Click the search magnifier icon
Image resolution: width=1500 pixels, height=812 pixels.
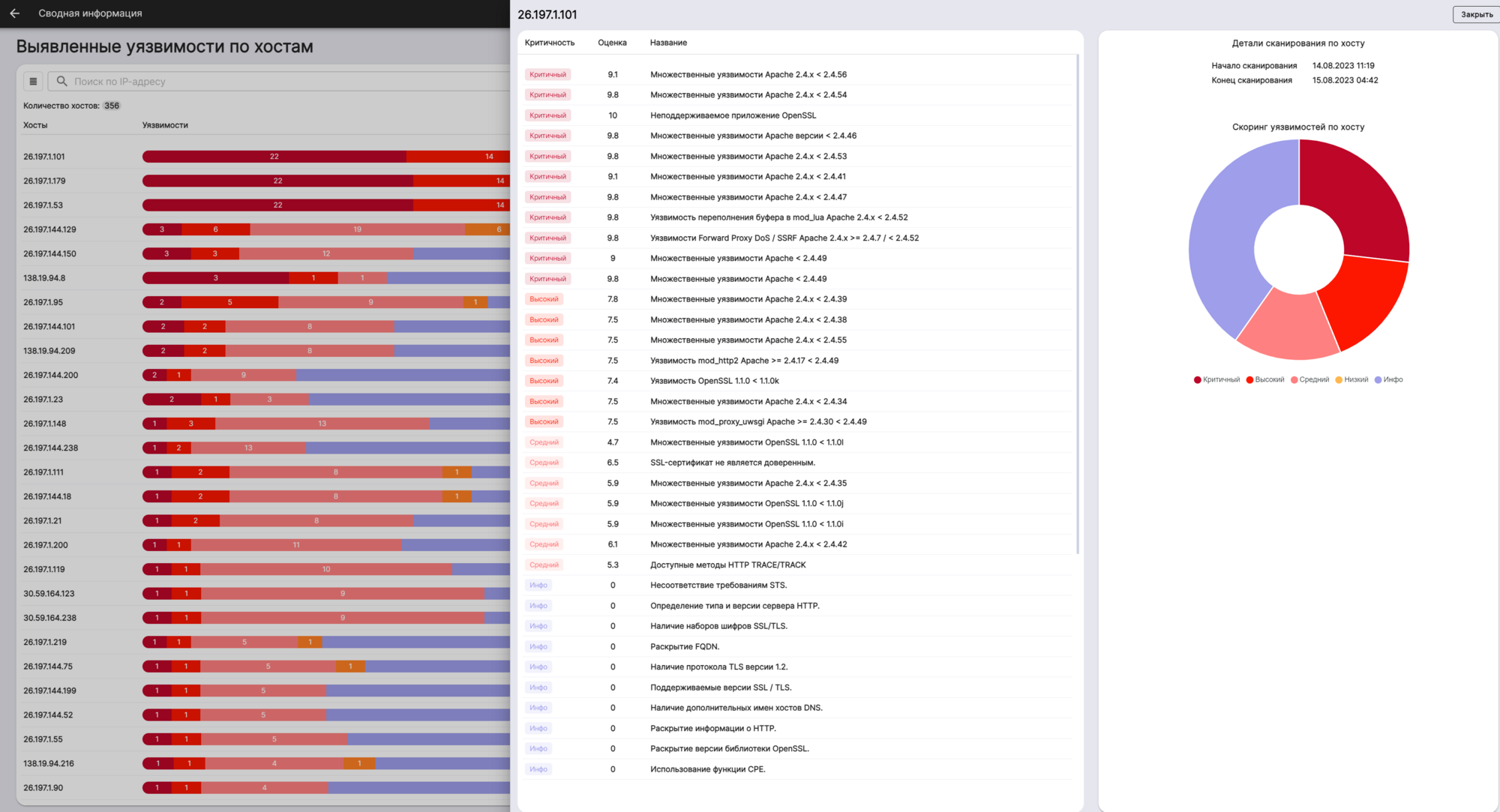(x=62, y=81)
